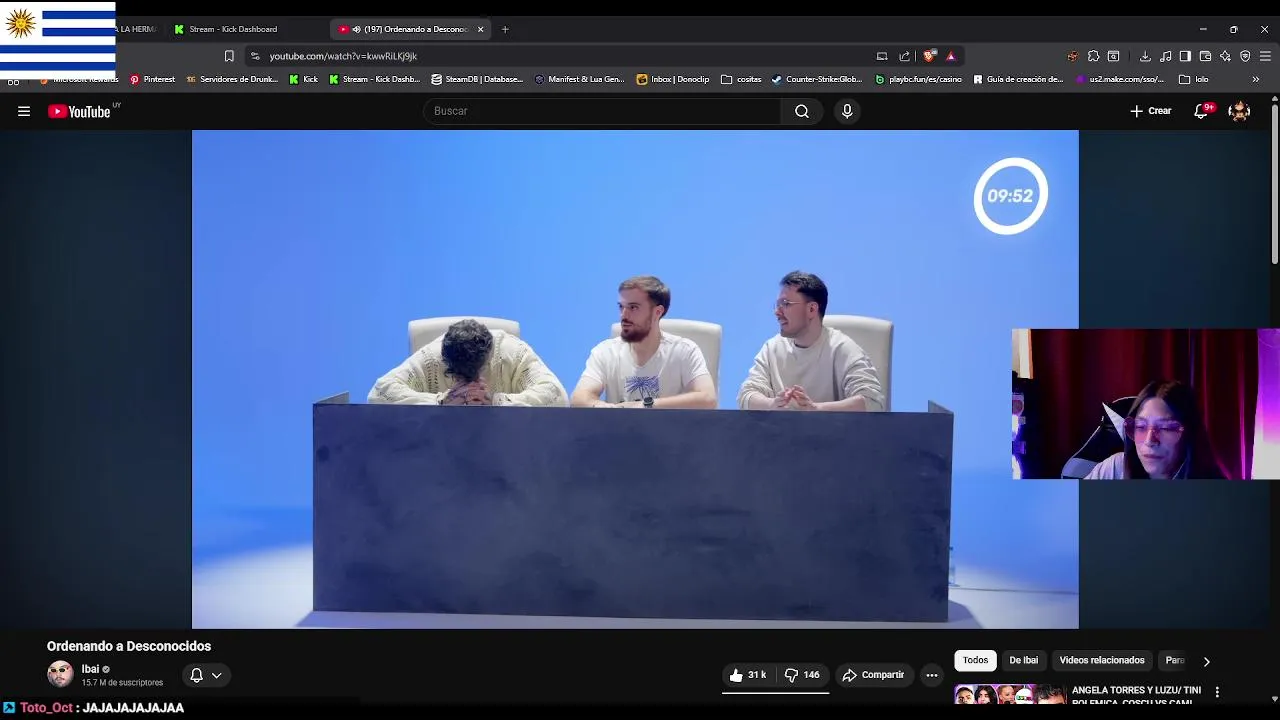
Task: Bookmark page with address bar bookmark icon
Action: pos(229,56)
